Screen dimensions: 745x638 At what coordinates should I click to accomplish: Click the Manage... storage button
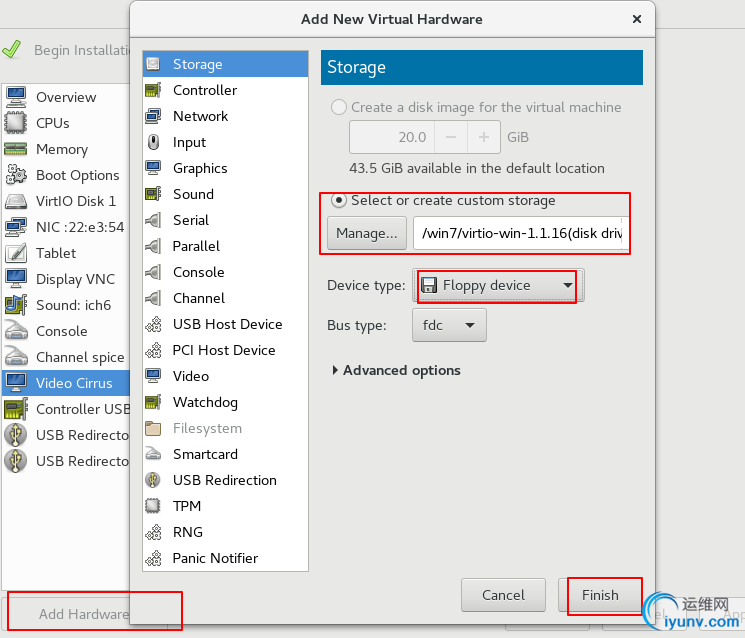366,233
